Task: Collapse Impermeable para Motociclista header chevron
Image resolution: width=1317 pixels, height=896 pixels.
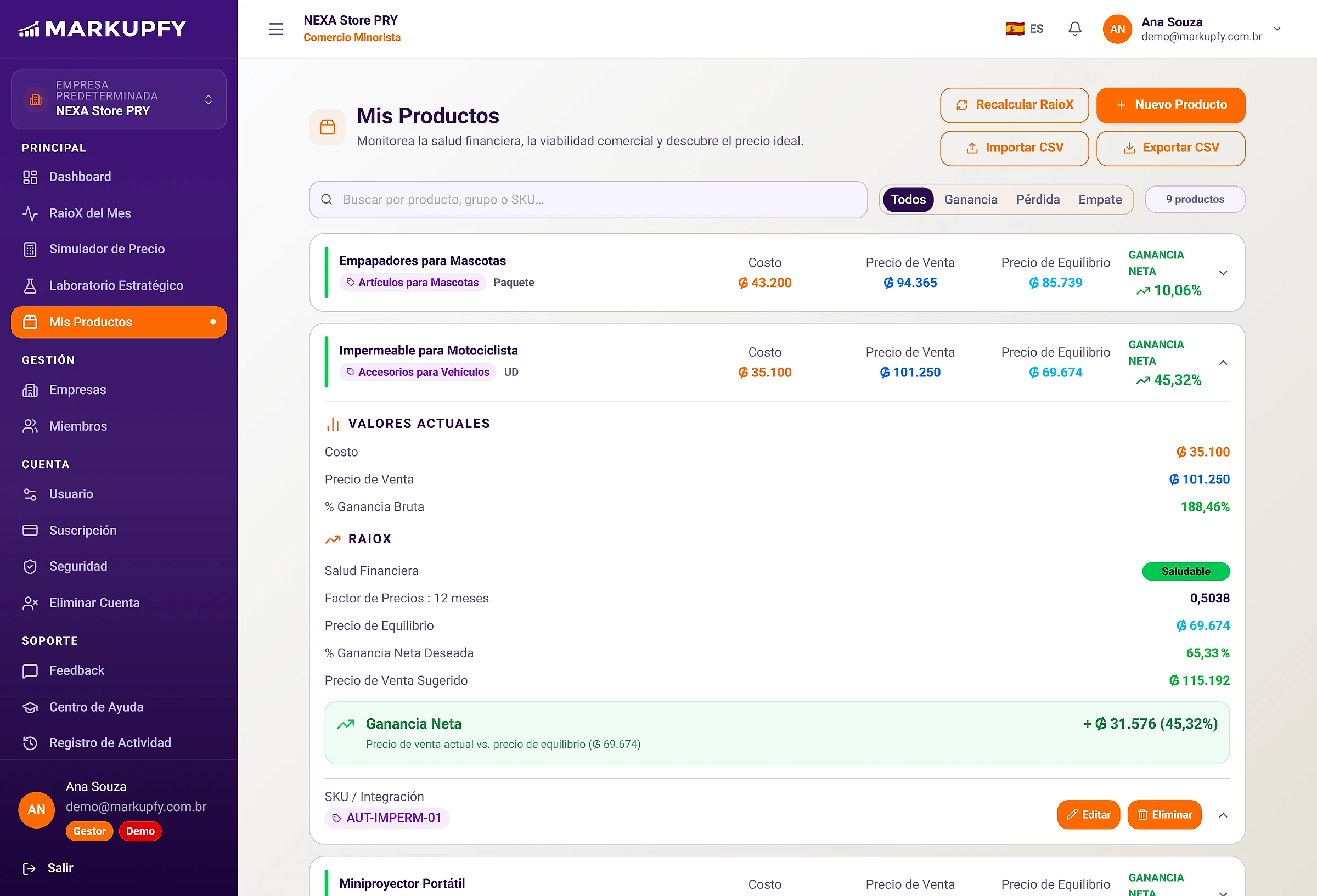Action: coord(1223,363)
